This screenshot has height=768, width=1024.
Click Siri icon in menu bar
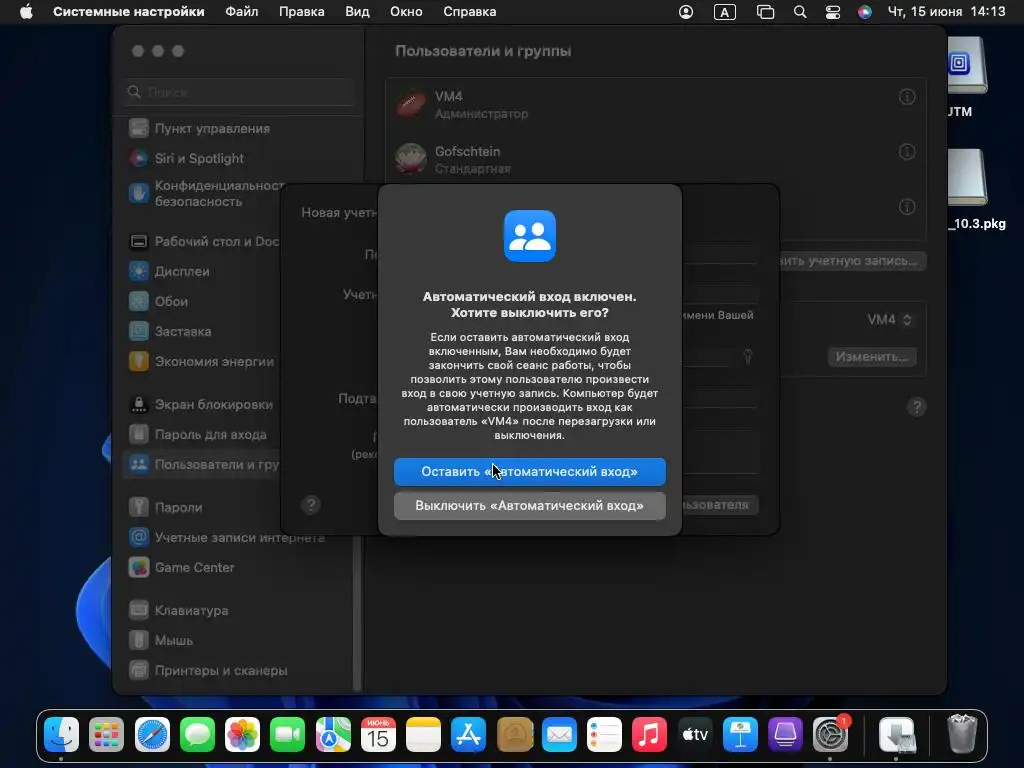(x=865, y=12)
